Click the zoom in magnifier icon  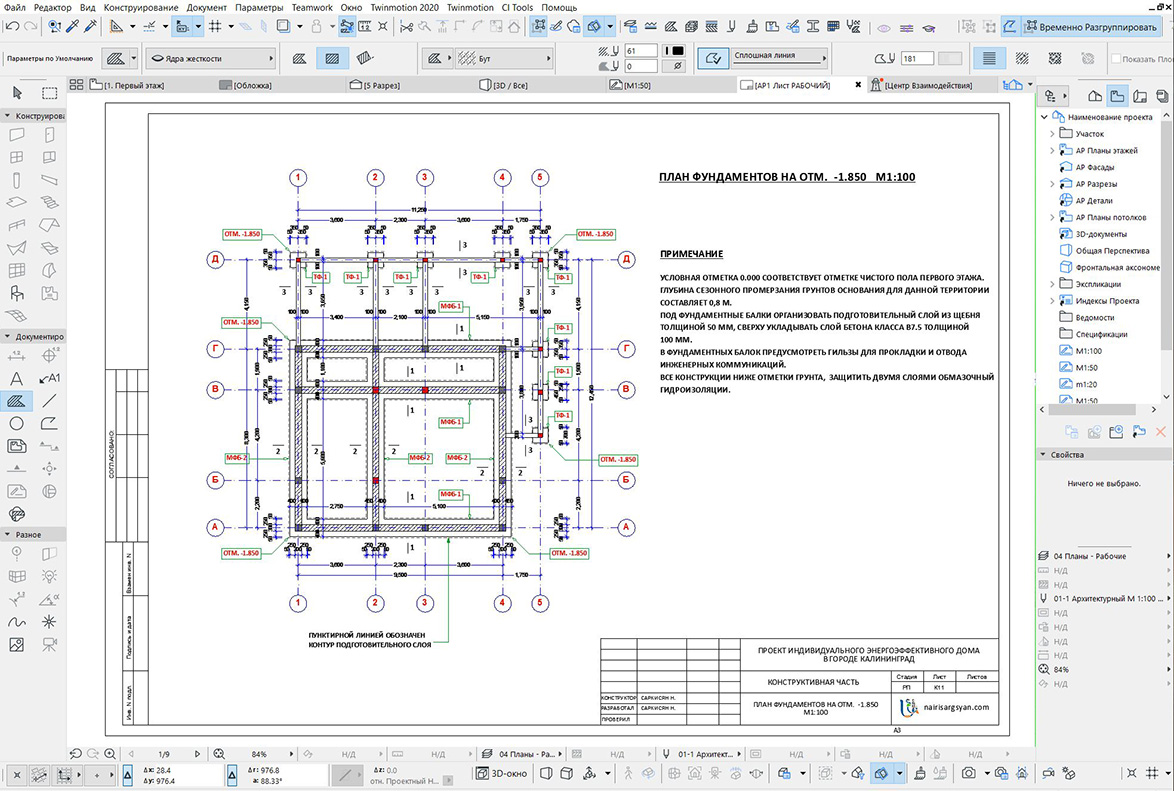tap(110, 754)
